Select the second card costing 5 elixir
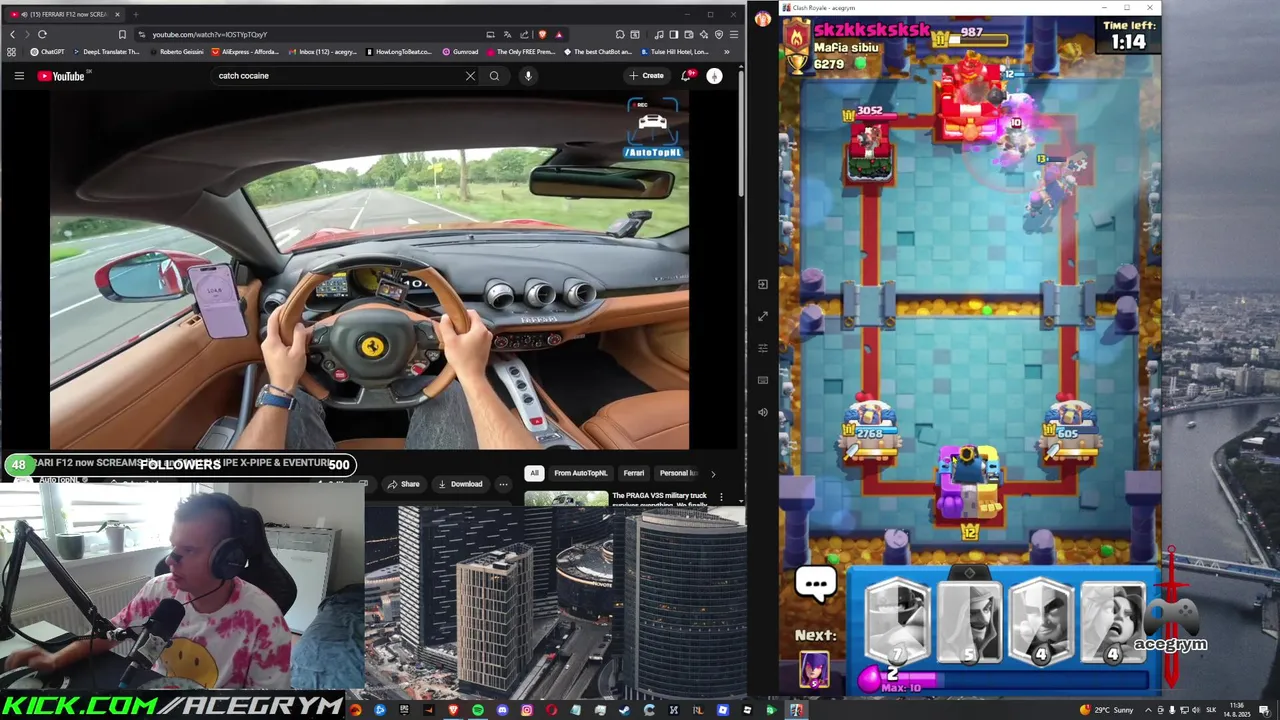Image resolution: width=1280 pixels, height=720 pixels. point(969,623)
